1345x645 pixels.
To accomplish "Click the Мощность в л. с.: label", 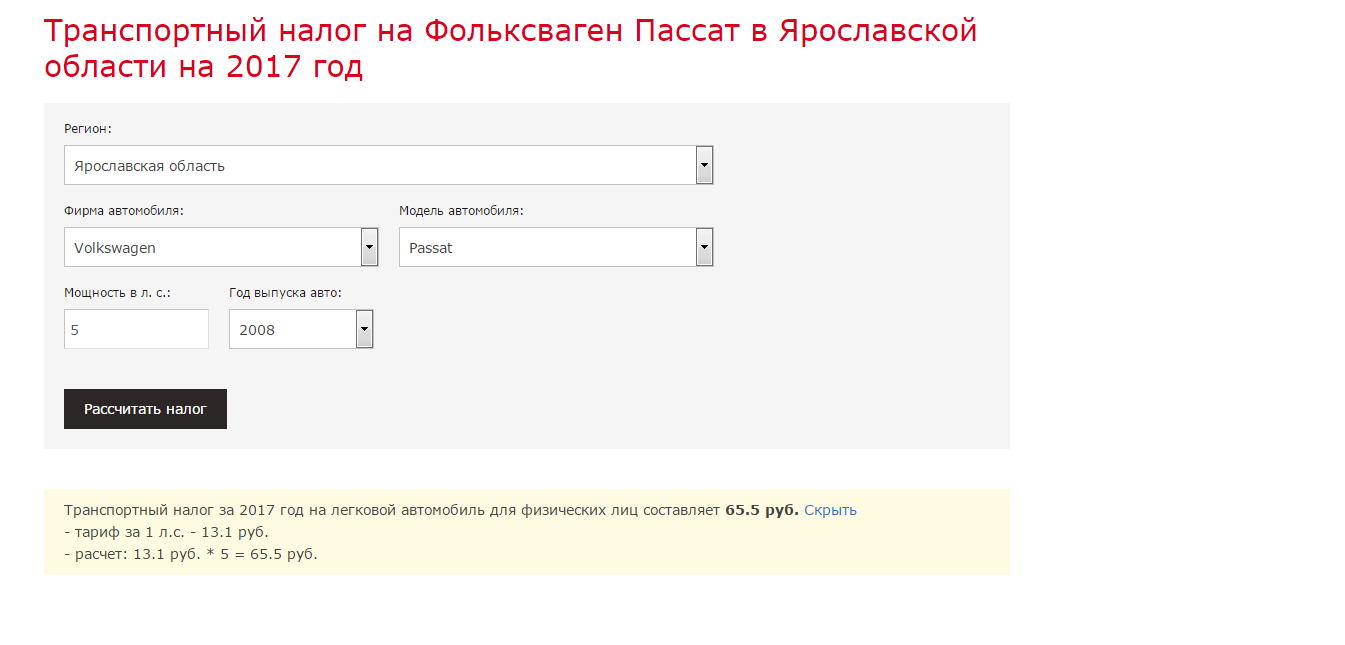I will click(x=118, y=293).
